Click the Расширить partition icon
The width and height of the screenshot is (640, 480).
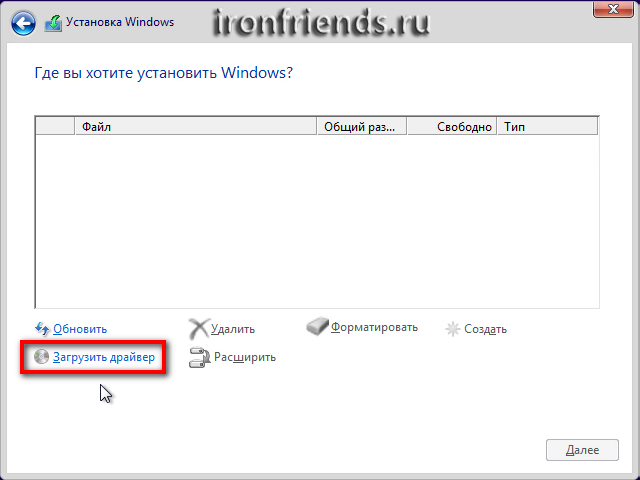click(198, 357)
